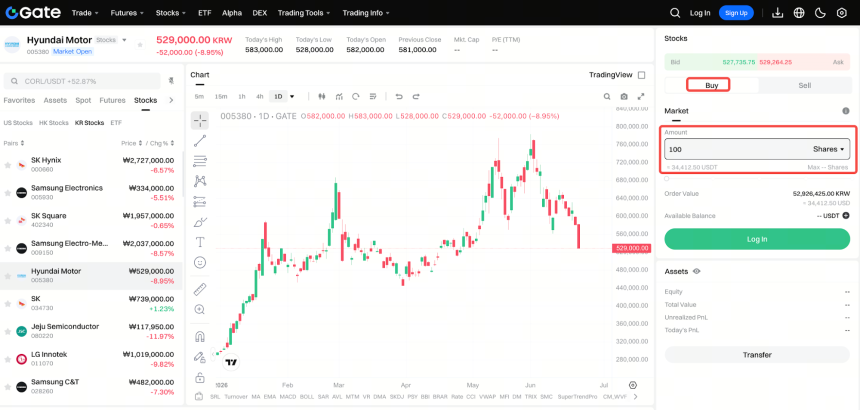860x410 pixels.
Task: Open the Futures dropdown menu
Action: [x=127, y=13]
